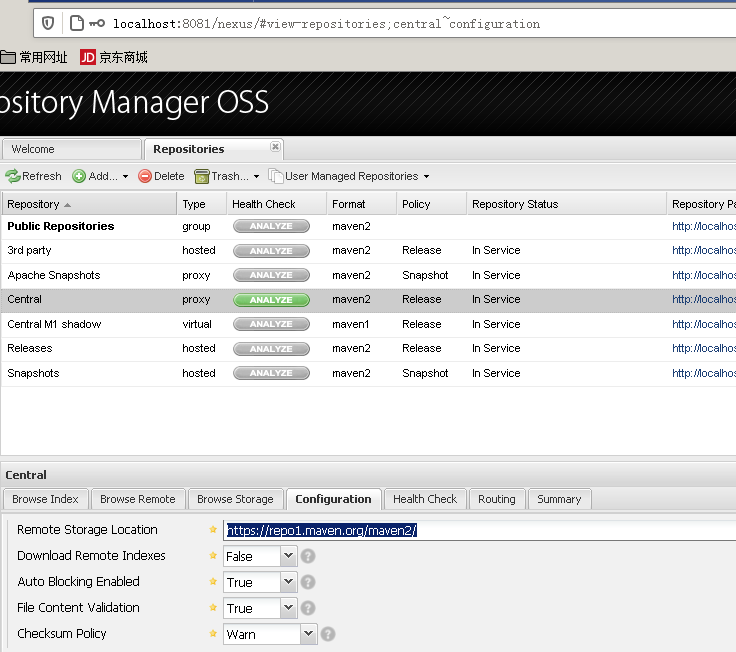Open the Browse Storage tab
Viewport: 736px width, 652px height.
(235, 499)
